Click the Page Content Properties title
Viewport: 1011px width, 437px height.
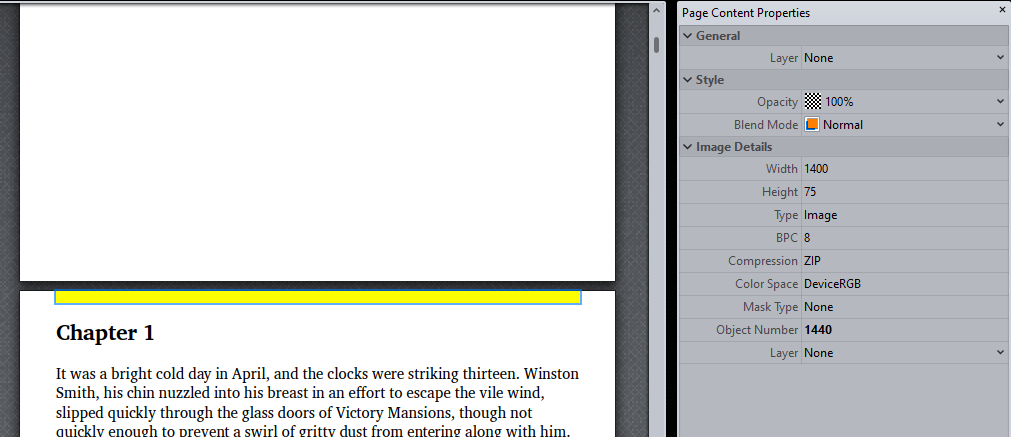[x=746, y=13]
